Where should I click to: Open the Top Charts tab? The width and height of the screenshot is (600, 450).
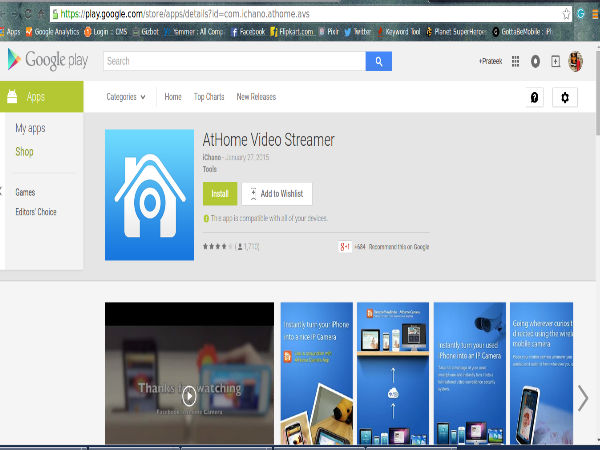(208, 97)
